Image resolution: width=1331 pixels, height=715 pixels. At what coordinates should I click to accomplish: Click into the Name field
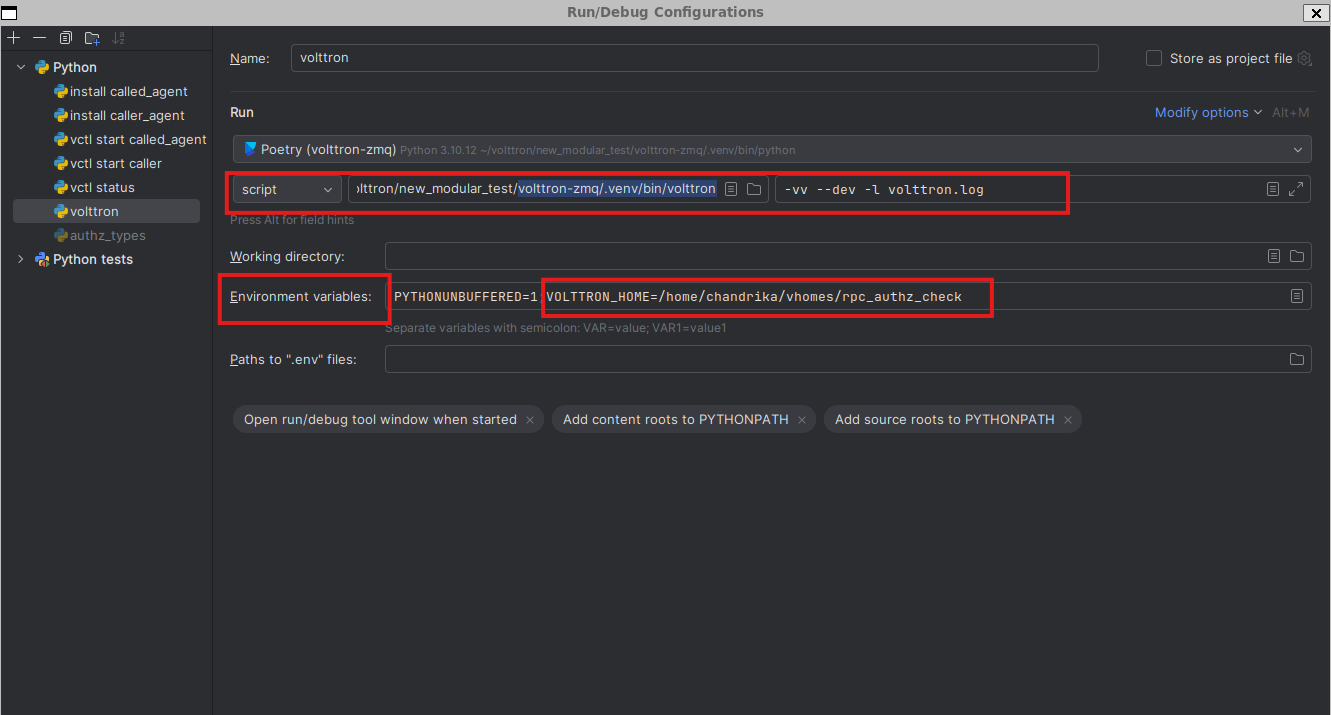click(x=695, y=58)
